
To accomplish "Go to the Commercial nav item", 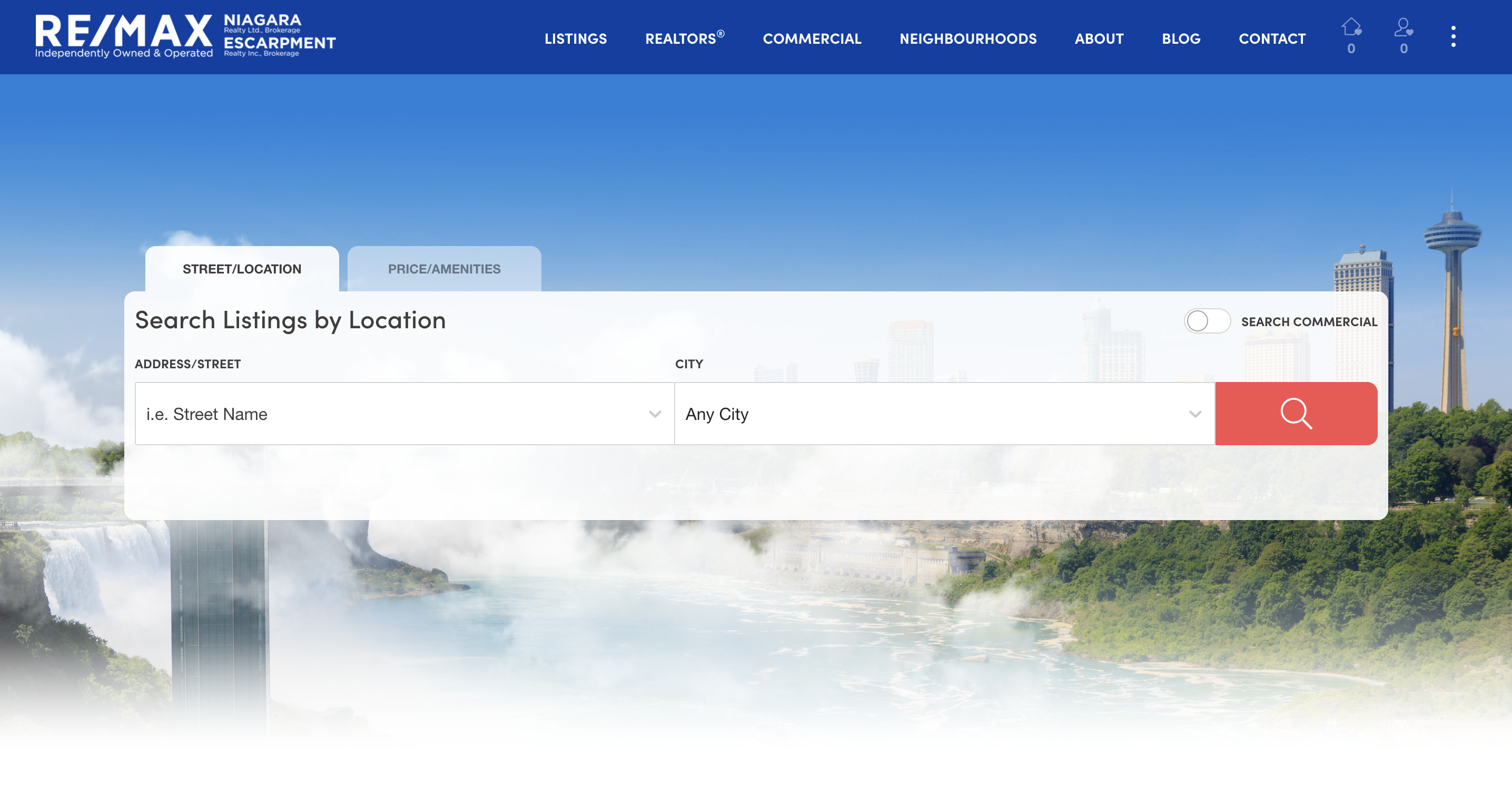I will (812, 39).
